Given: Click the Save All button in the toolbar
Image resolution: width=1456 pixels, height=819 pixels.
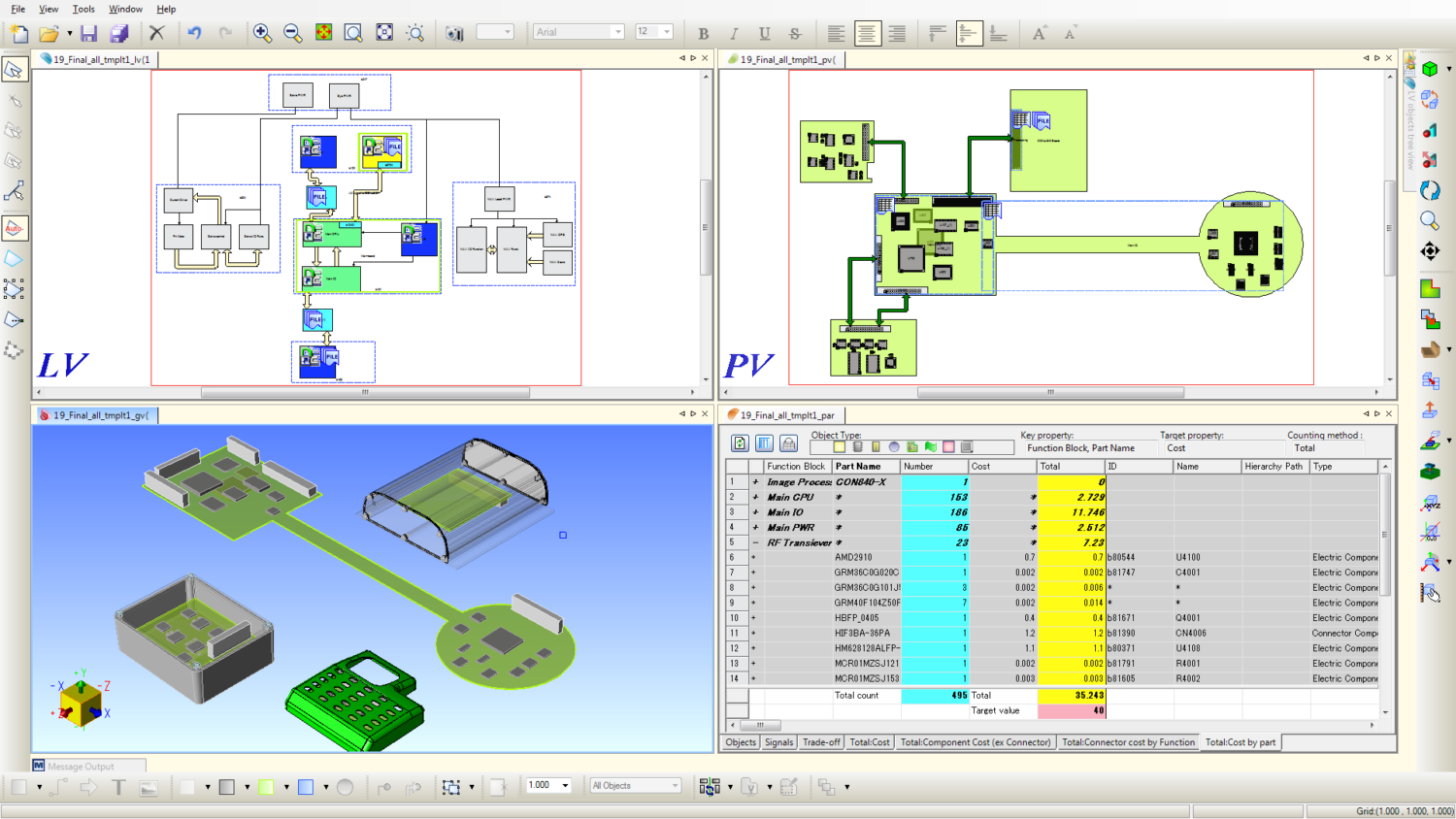Looking at the screenshot, I should (118, 32).
